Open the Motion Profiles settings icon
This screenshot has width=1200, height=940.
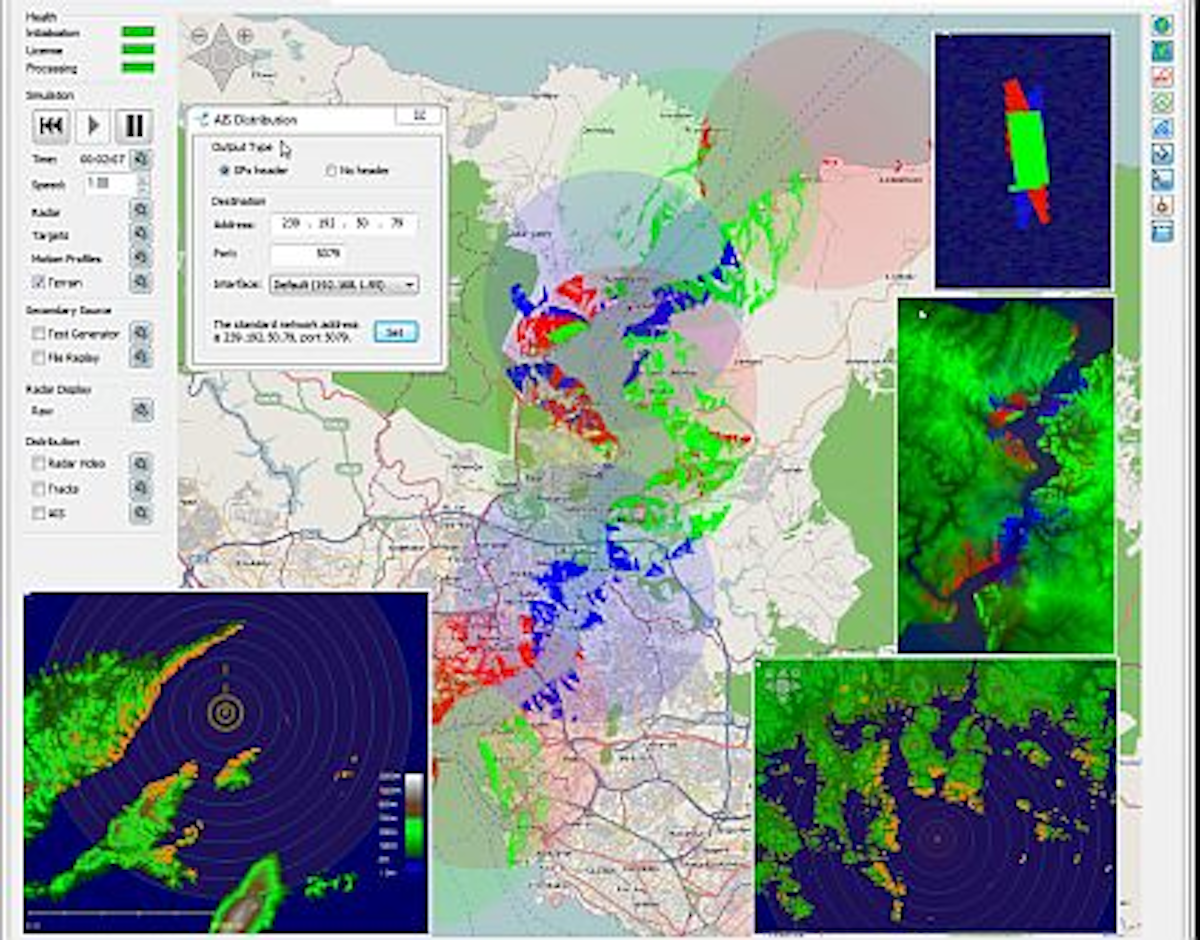point(140,257)
